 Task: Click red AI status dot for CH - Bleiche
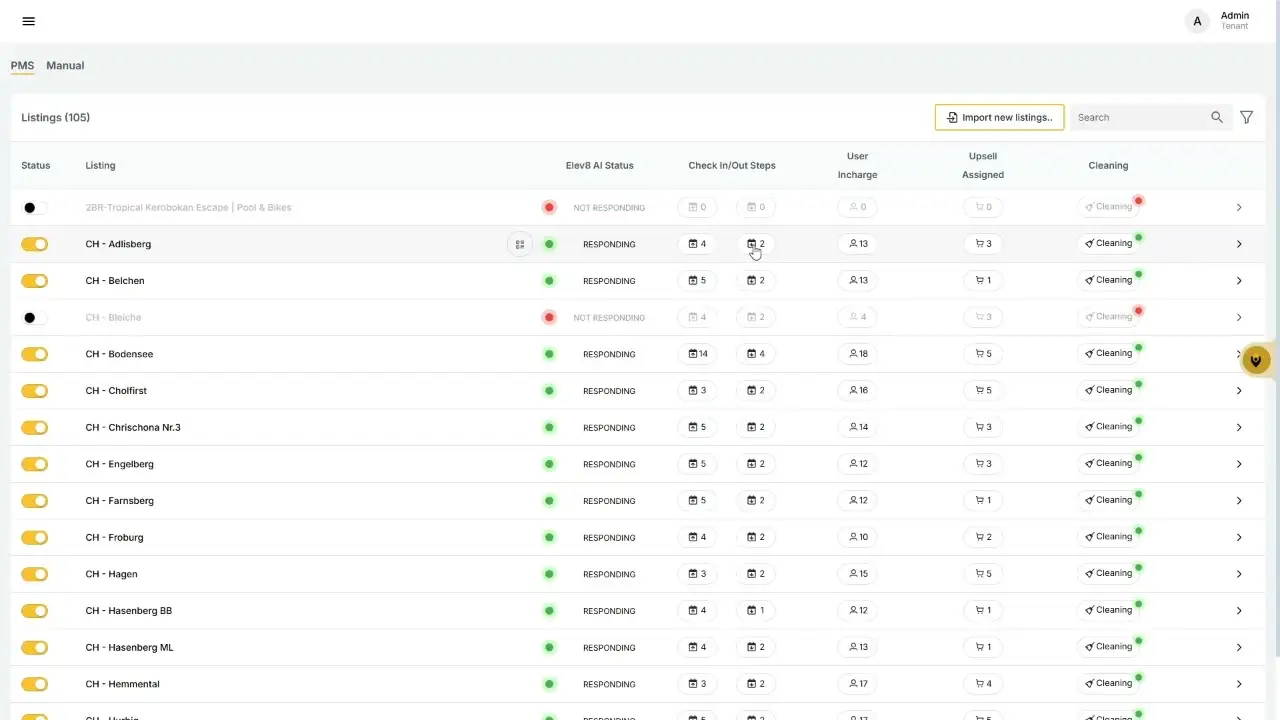click(549, 317)
